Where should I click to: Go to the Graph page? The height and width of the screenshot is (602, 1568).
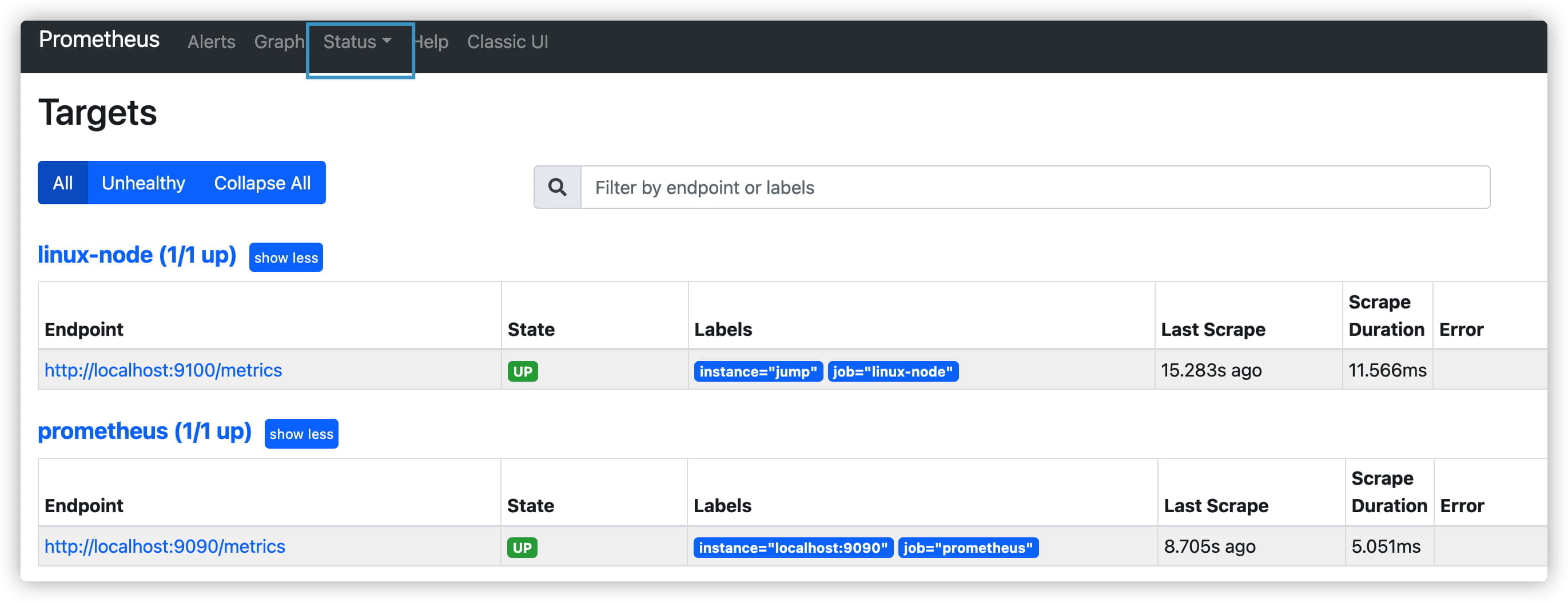279,41
